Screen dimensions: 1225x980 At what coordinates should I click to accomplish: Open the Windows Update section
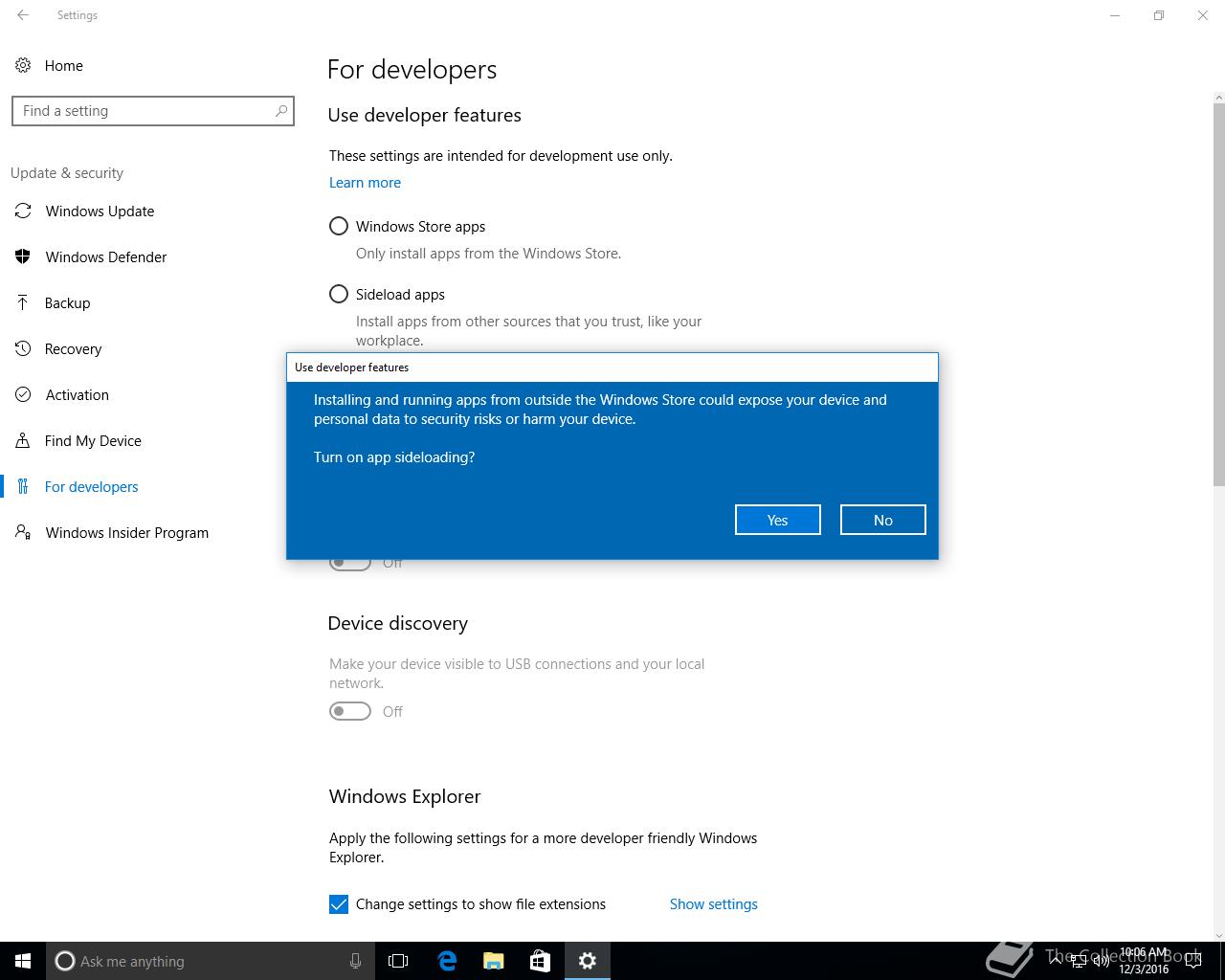(x=100, y=212)
